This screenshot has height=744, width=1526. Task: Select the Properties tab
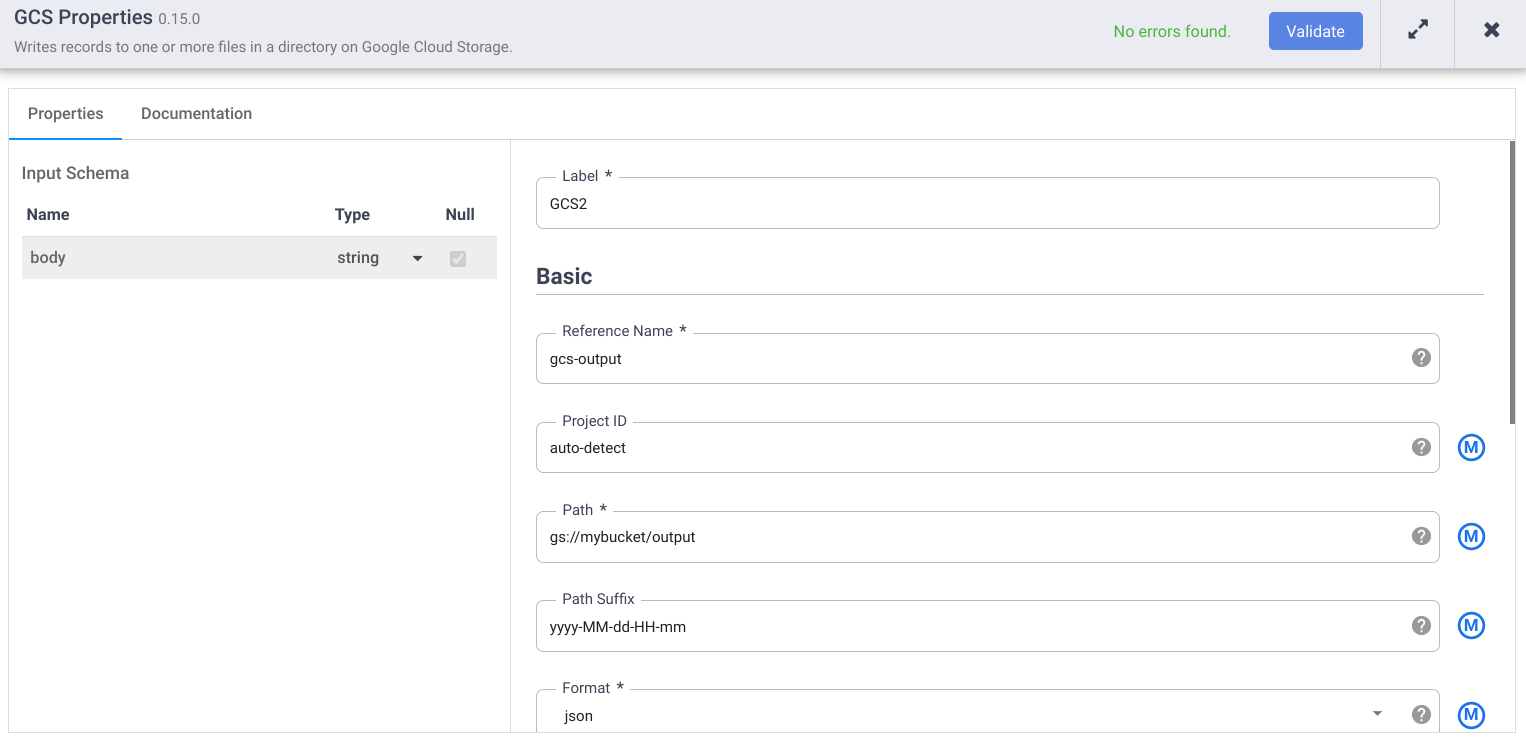tap(65, 114)
